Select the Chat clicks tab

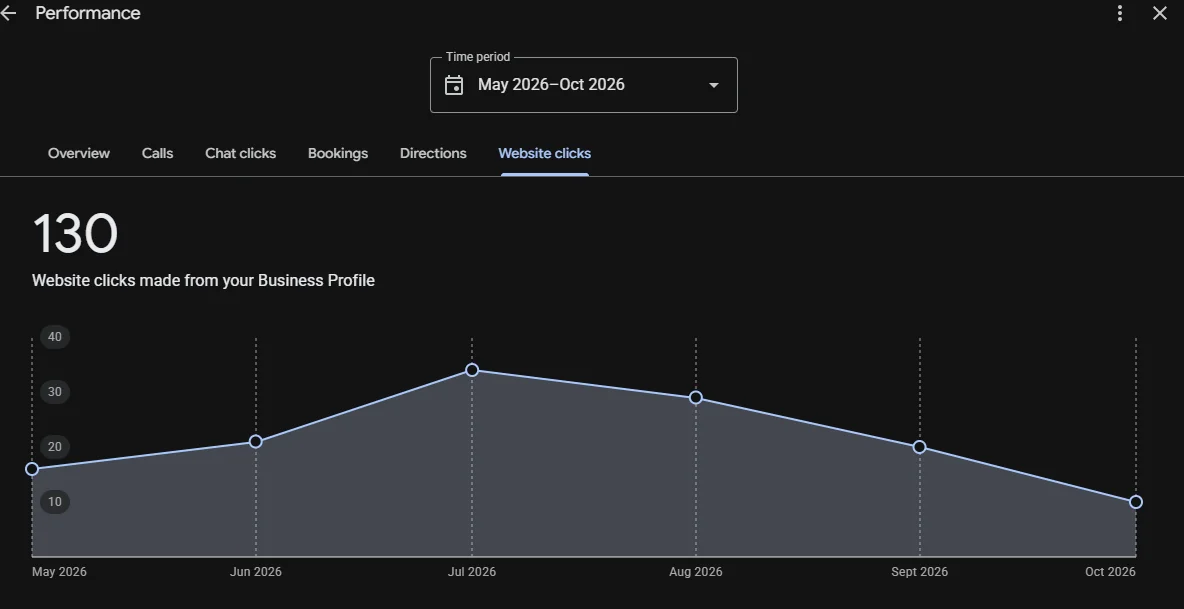(240, 153)
